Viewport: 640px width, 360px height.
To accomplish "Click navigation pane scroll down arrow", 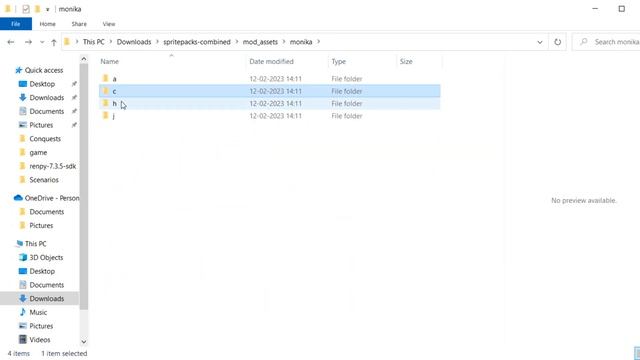I will (84, 342).
